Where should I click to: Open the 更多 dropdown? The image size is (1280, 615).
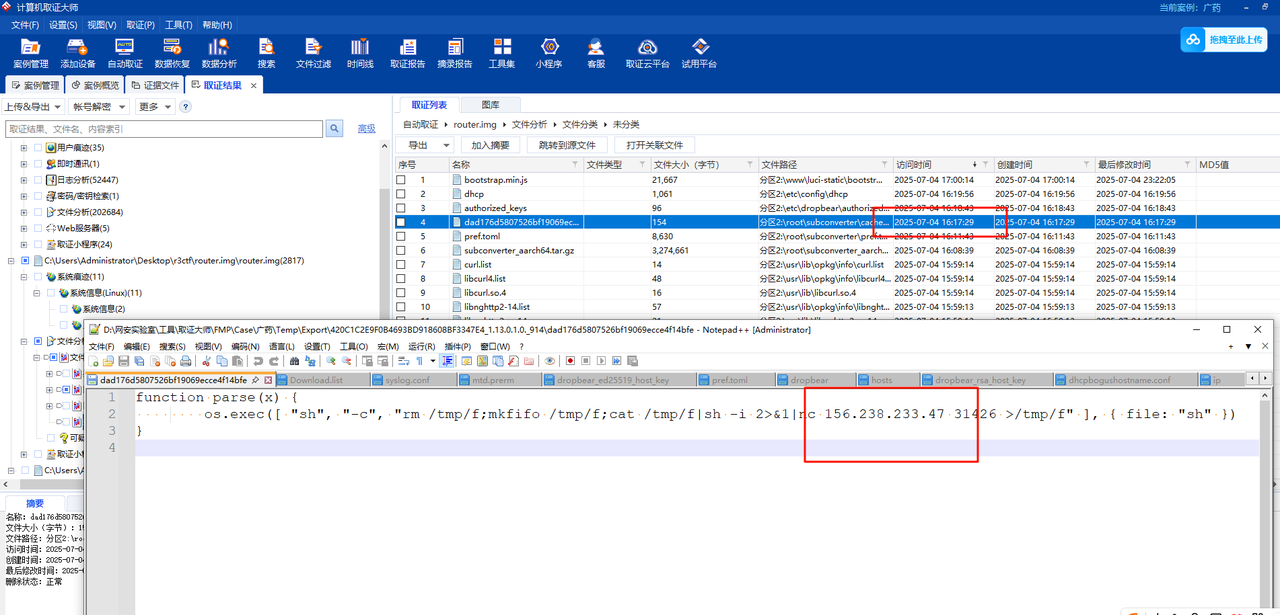[155, 107]
